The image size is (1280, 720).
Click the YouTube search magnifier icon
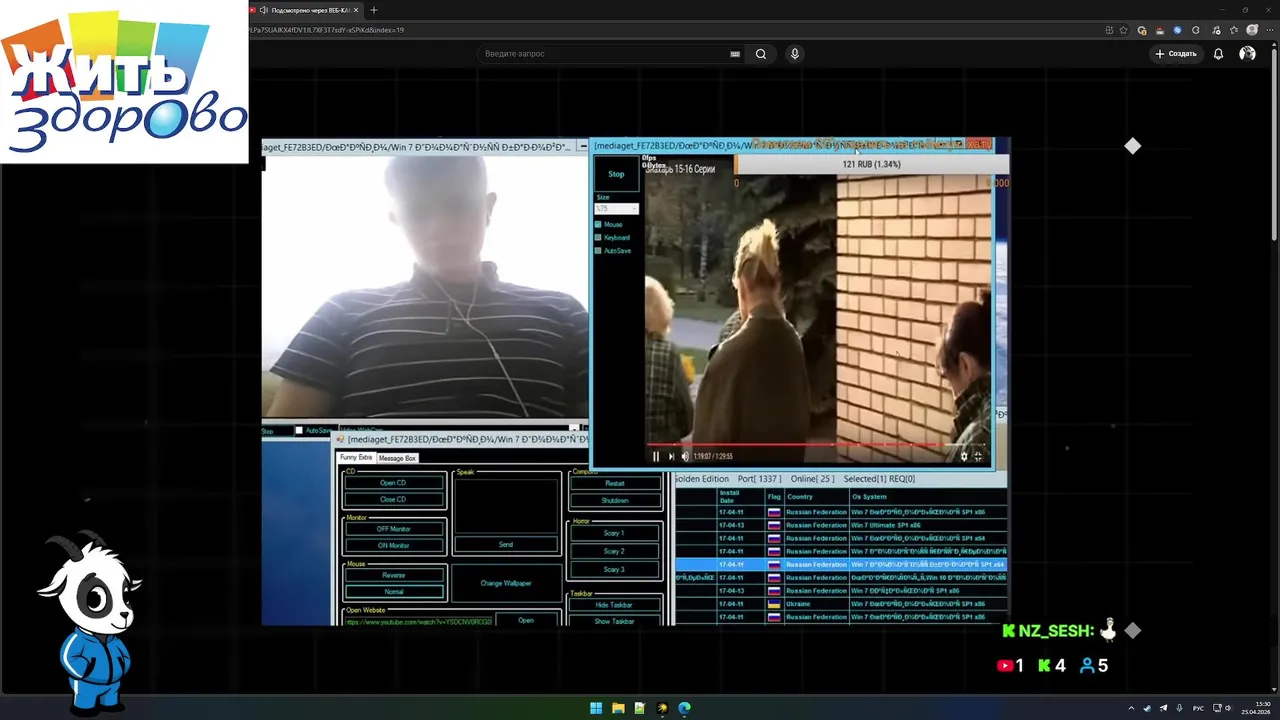761,54
